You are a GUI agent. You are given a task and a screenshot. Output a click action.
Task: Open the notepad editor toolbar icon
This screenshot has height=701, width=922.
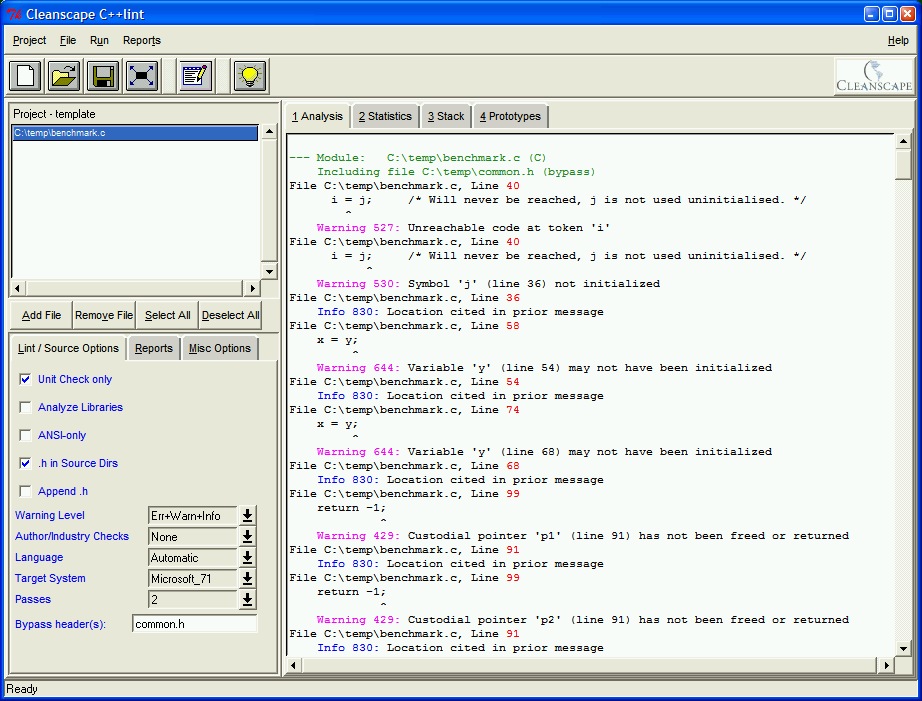click(196, 76)
